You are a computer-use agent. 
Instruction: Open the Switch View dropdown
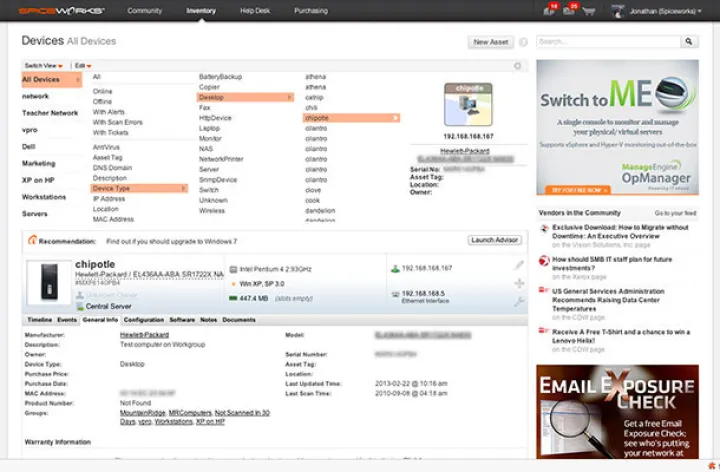click(x=44, y=65)
